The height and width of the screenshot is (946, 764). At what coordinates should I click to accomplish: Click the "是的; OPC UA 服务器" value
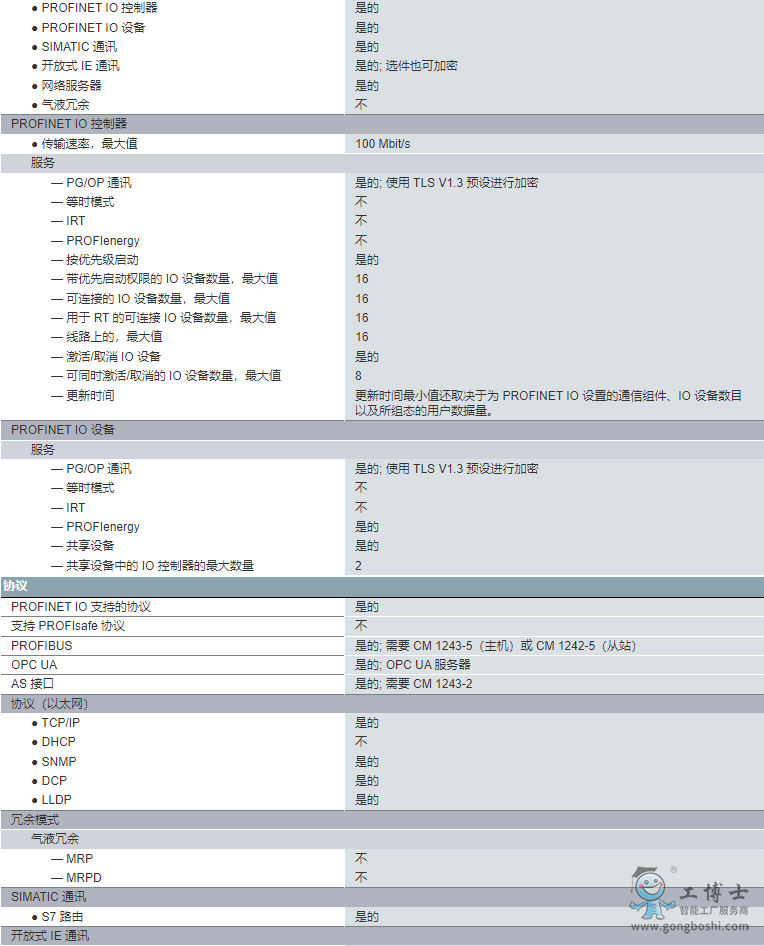413,665
